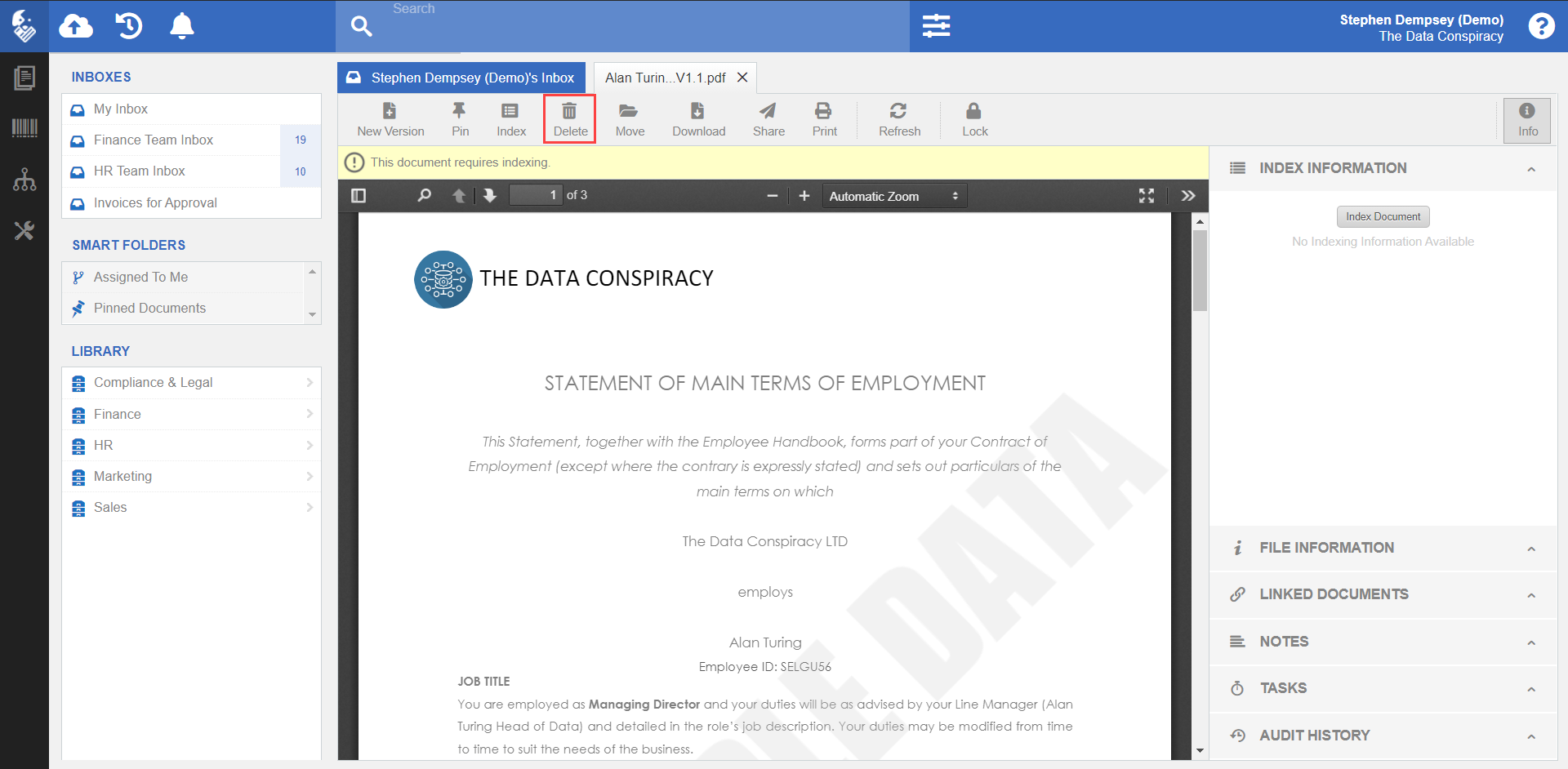Screen dimensions: 1568x769
Task: Expand the Linked Documents section
Action: (x=1383, y=594)
